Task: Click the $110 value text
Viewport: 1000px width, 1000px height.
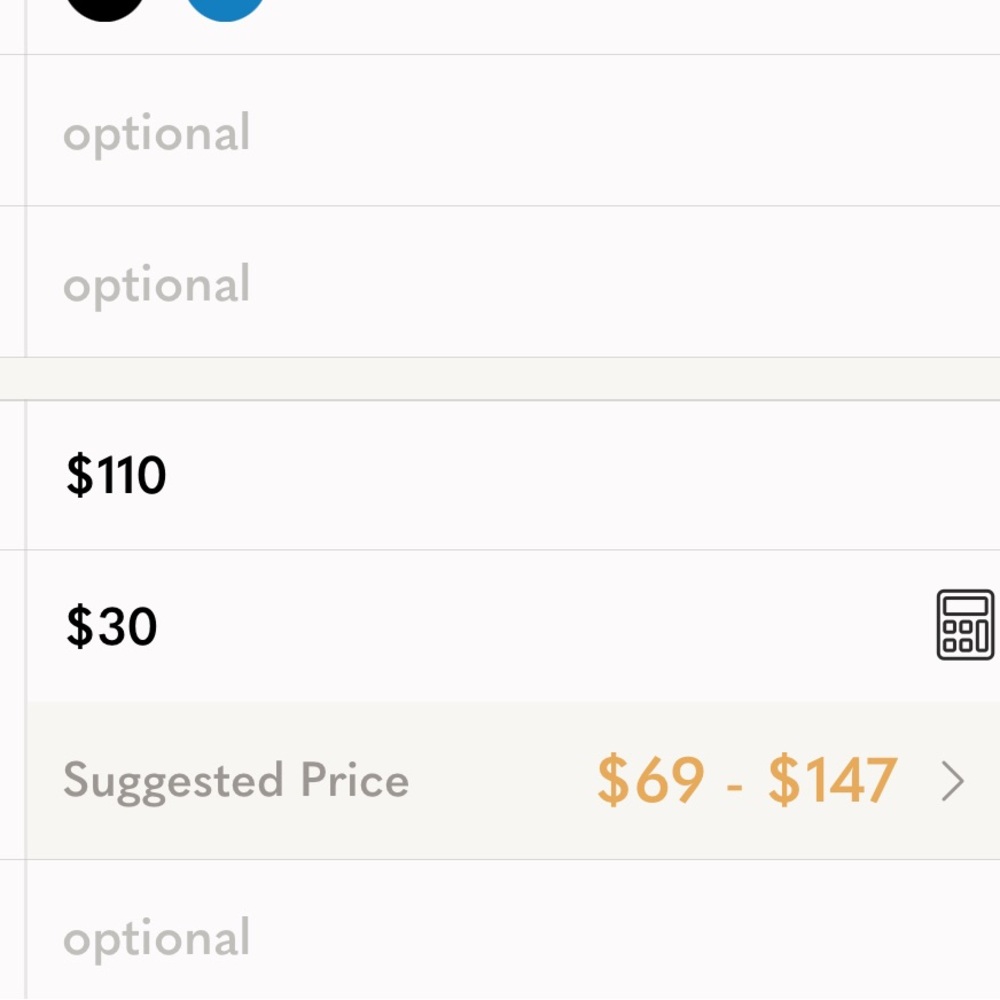Action: 116,475
